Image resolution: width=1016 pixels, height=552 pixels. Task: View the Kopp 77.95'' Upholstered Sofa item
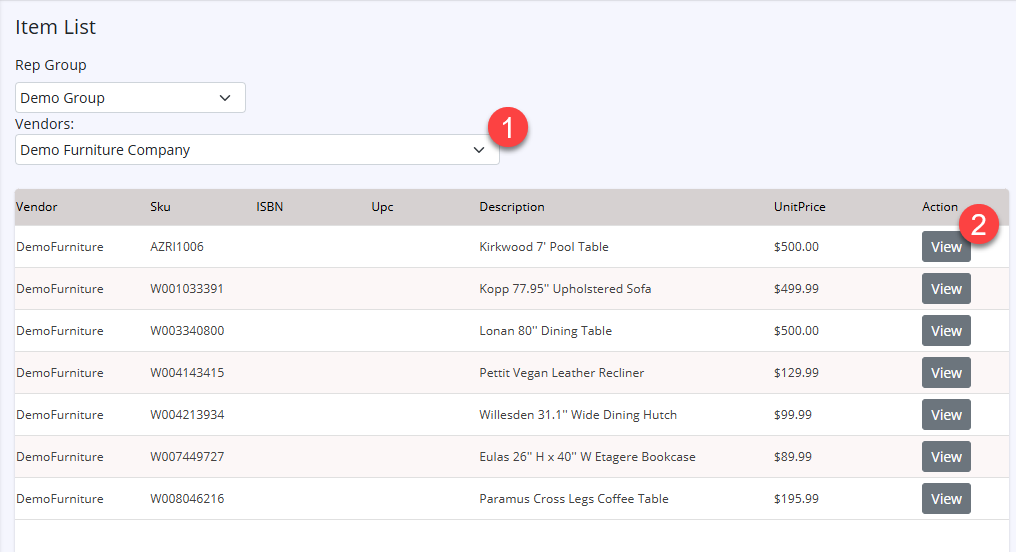point(946,289)
